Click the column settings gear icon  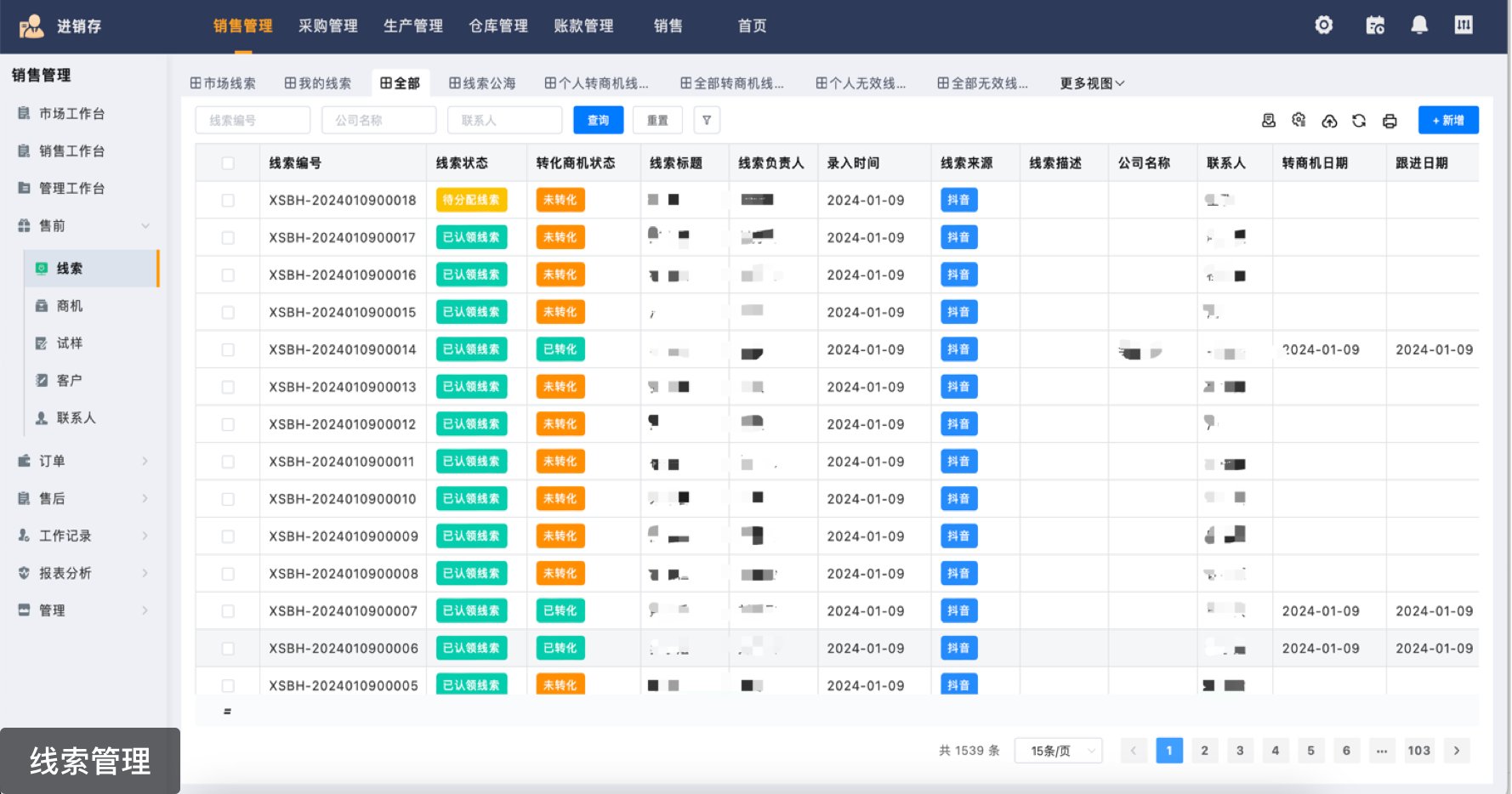click(1299, 121)
